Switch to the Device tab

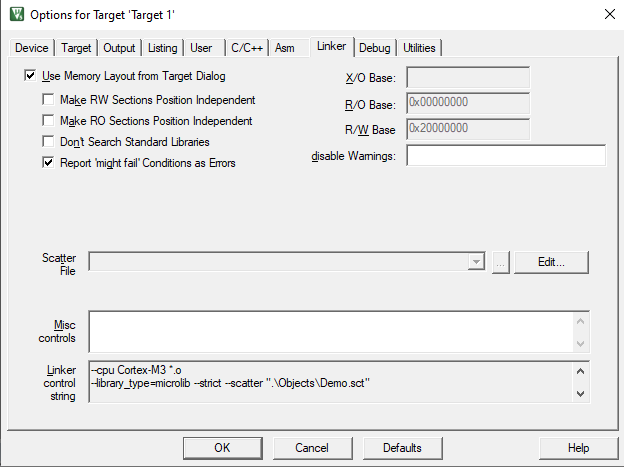pos(31,48)
